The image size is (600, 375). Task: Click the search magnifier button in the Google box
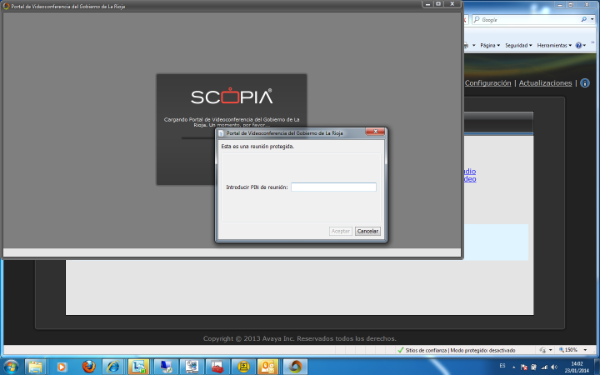click(584, 20)
